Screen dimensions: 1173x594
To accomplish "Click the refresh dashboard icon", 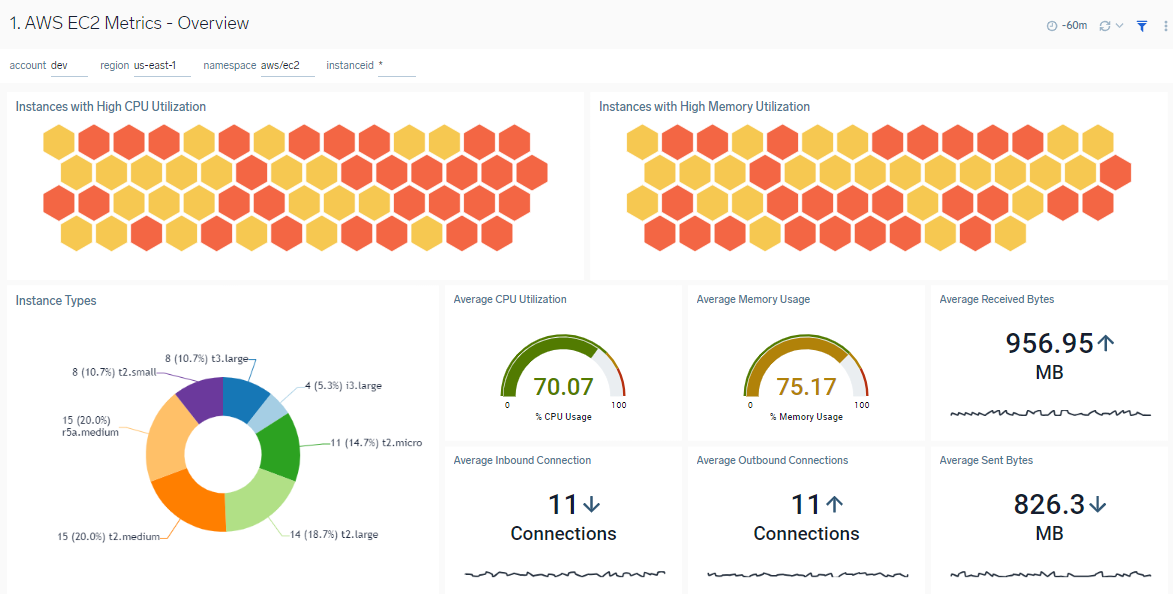I will pyautogui.click(x=1104, y=25).
